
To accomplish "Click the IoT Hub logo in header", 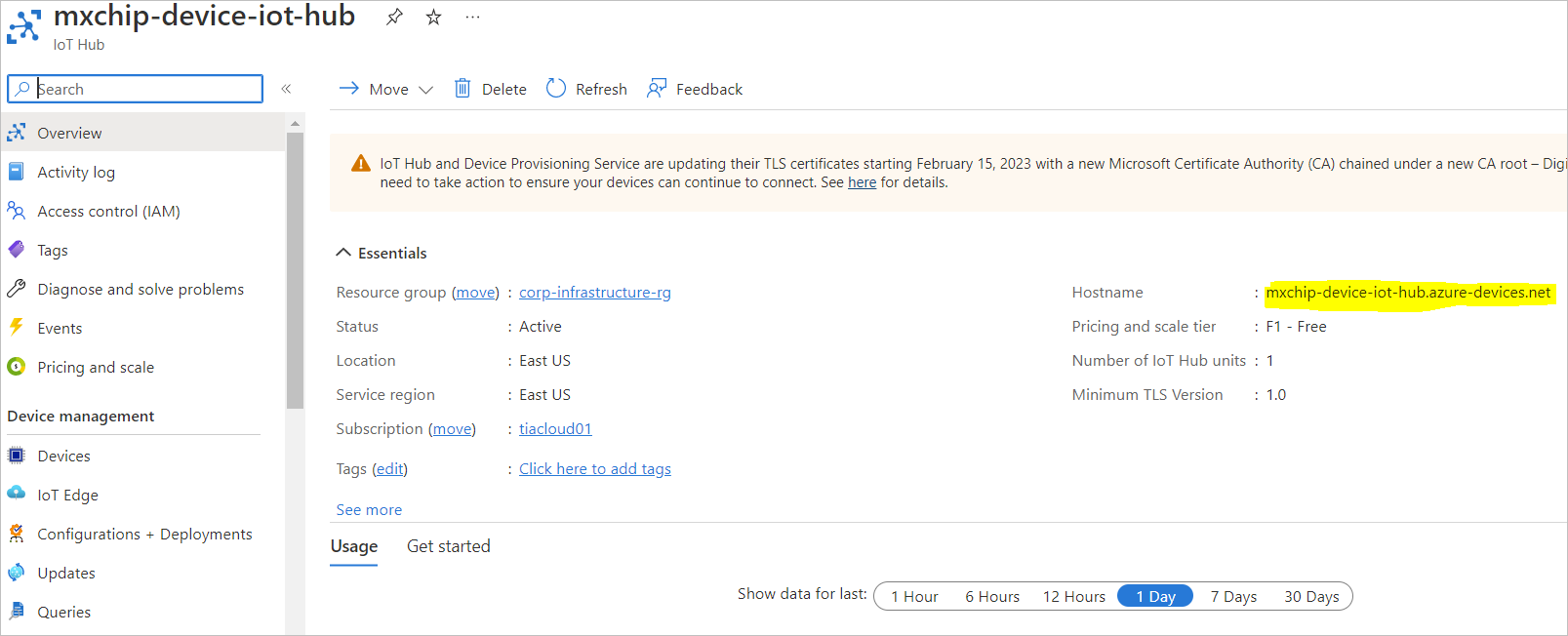I will coord(24,27).
